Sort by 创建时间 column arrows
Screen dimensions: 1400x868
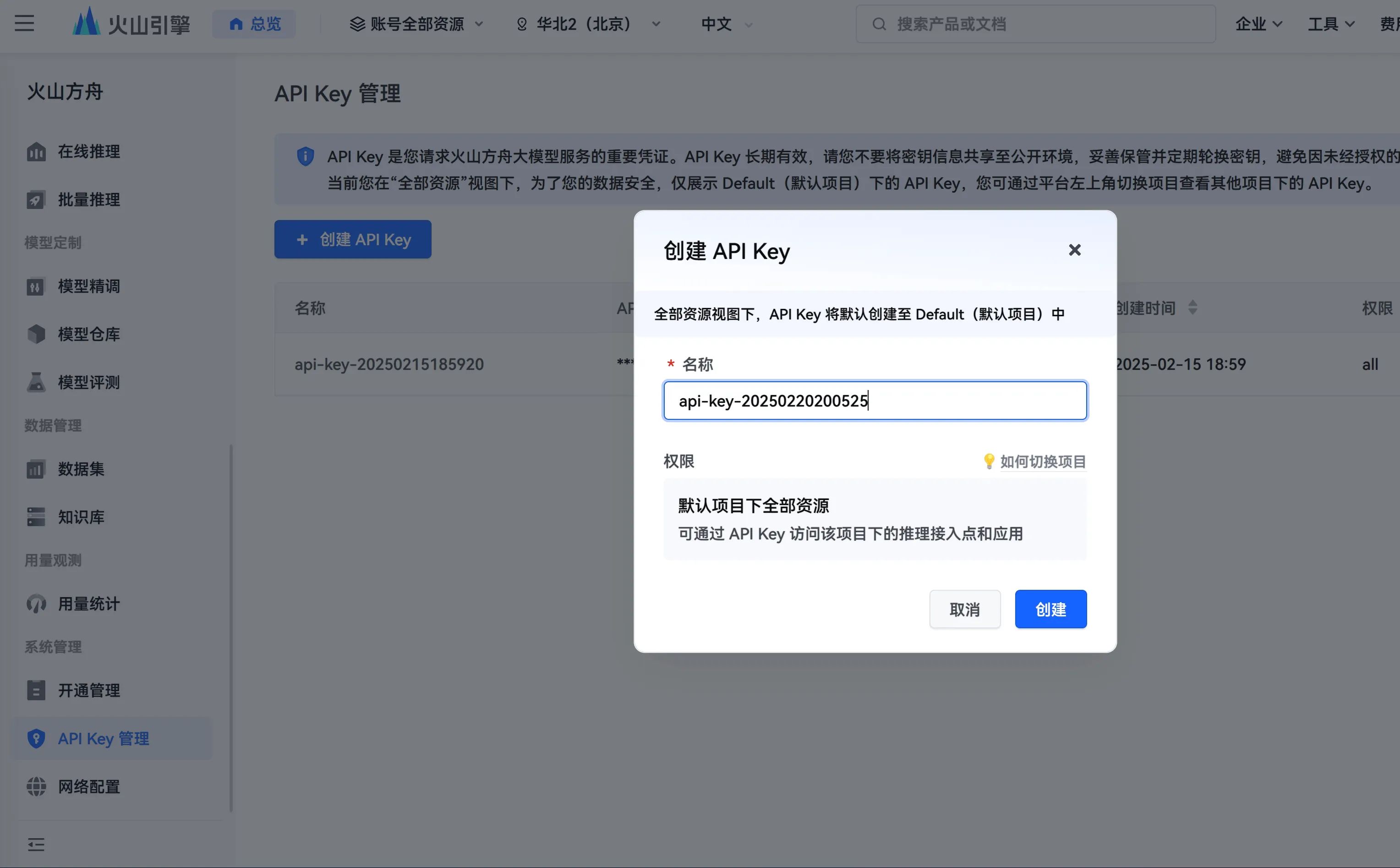click(x=1193, y=308)
